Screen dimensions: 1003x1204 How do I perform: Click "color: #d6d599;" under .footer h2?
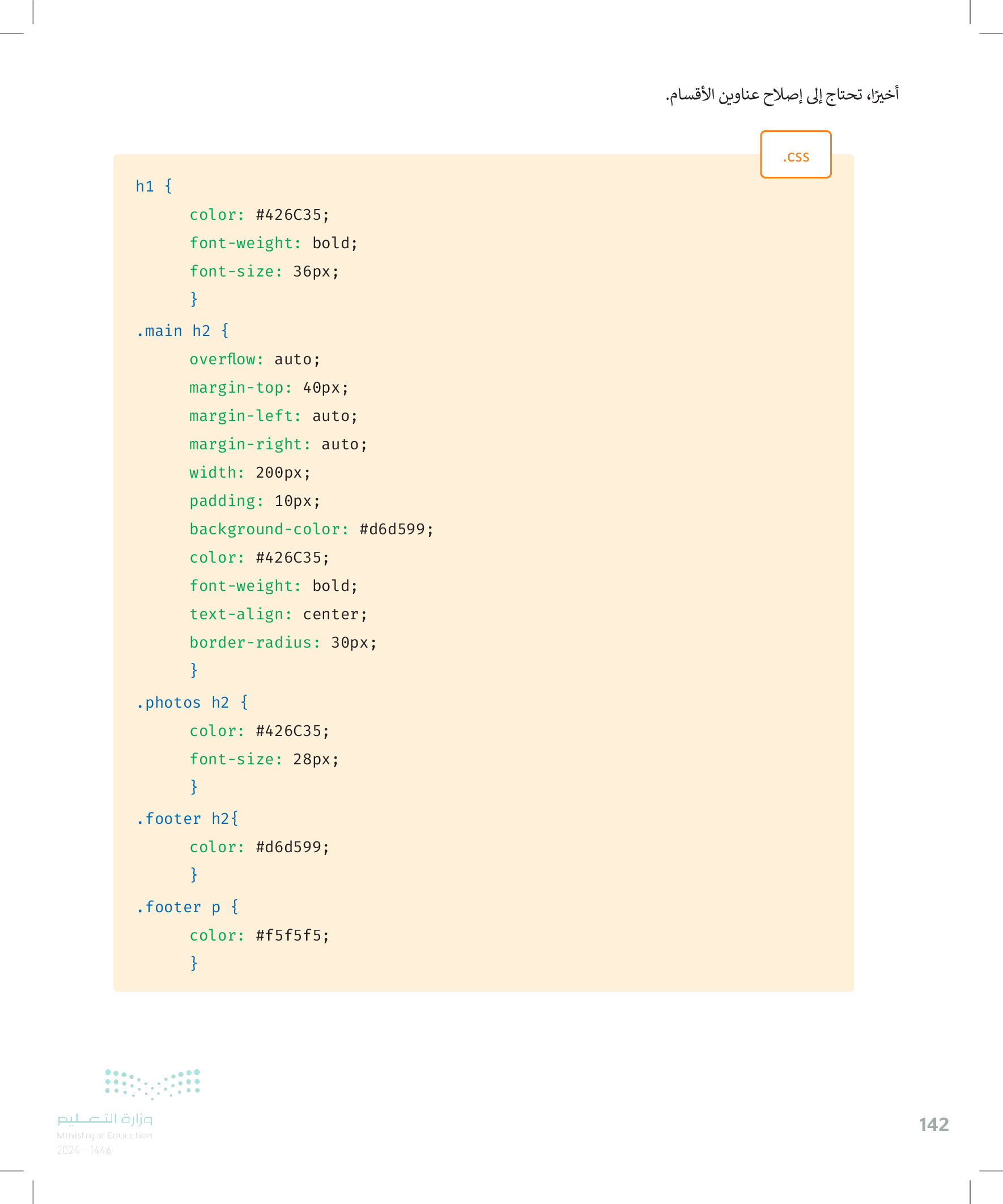[x=259, y=847]
